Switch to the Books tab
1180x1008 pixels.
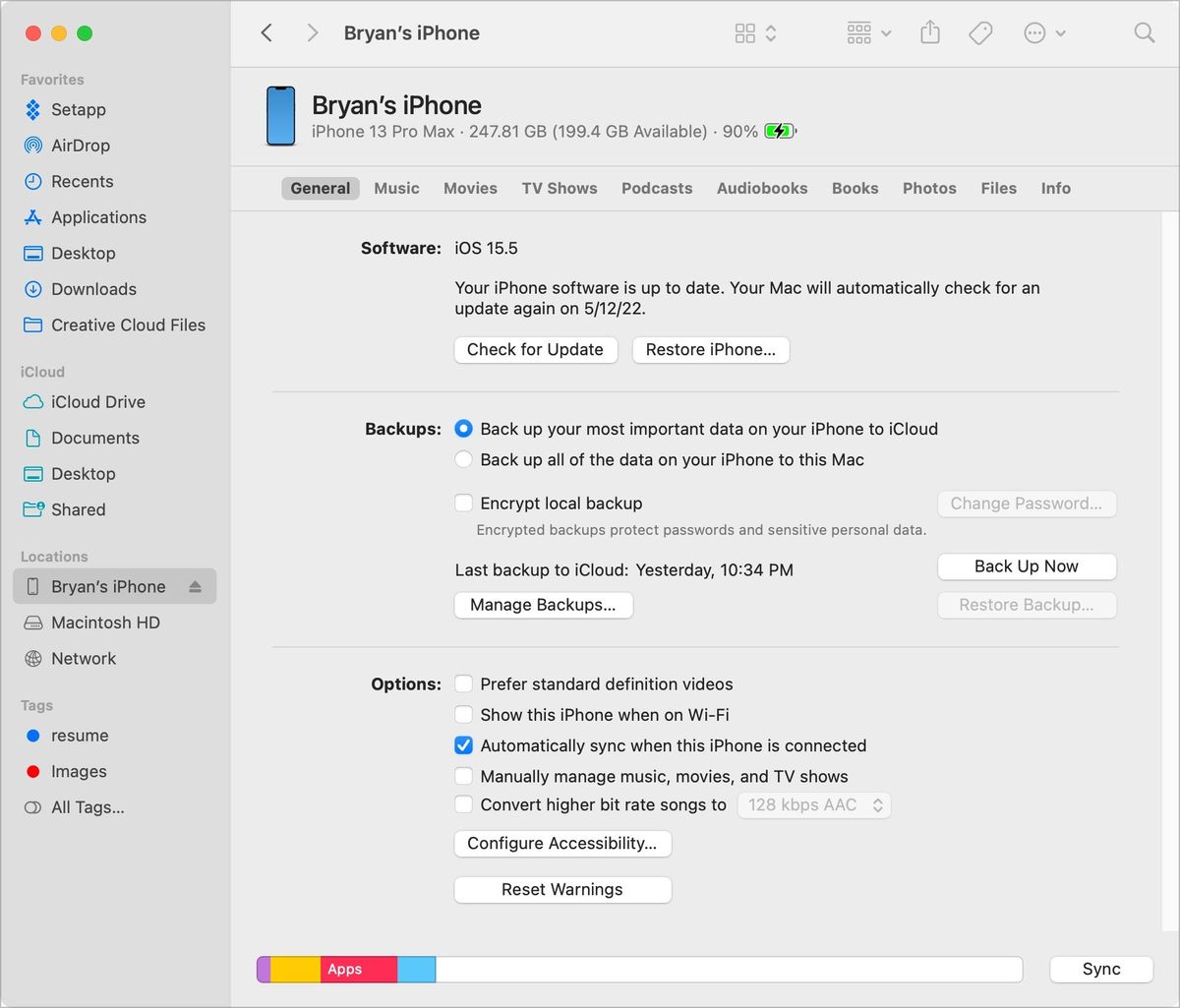[x=855, y=188]
